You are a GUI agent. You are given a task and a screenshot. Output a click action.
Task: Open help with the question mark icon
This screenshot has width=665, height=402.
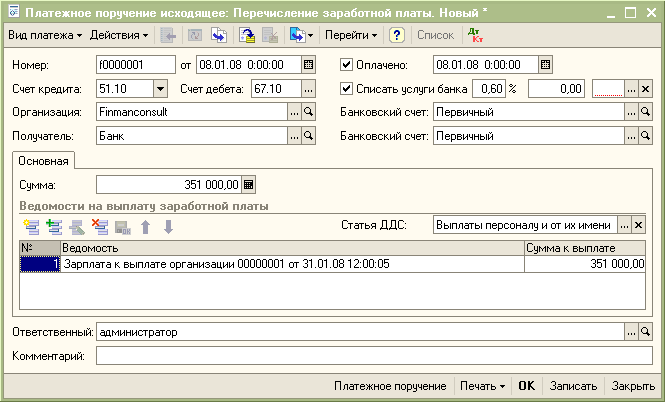397,36
